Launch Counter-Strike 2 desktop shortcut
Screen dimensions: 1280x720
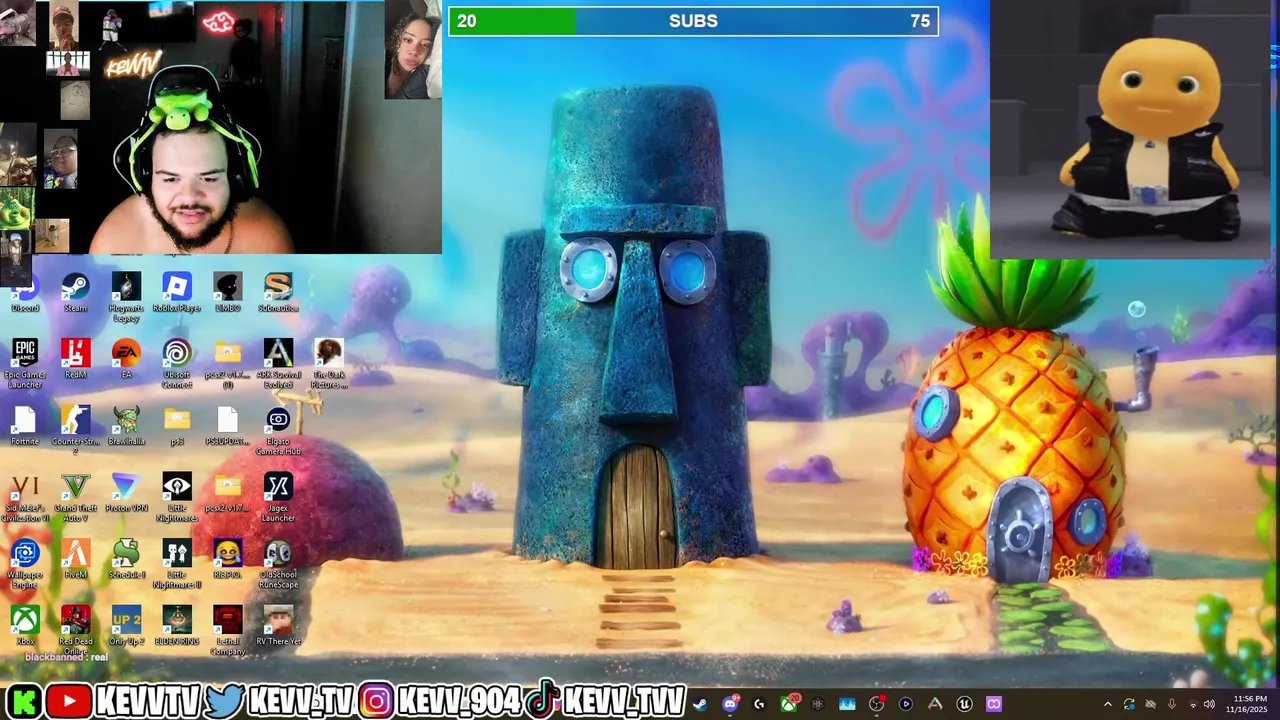(76, 432)
